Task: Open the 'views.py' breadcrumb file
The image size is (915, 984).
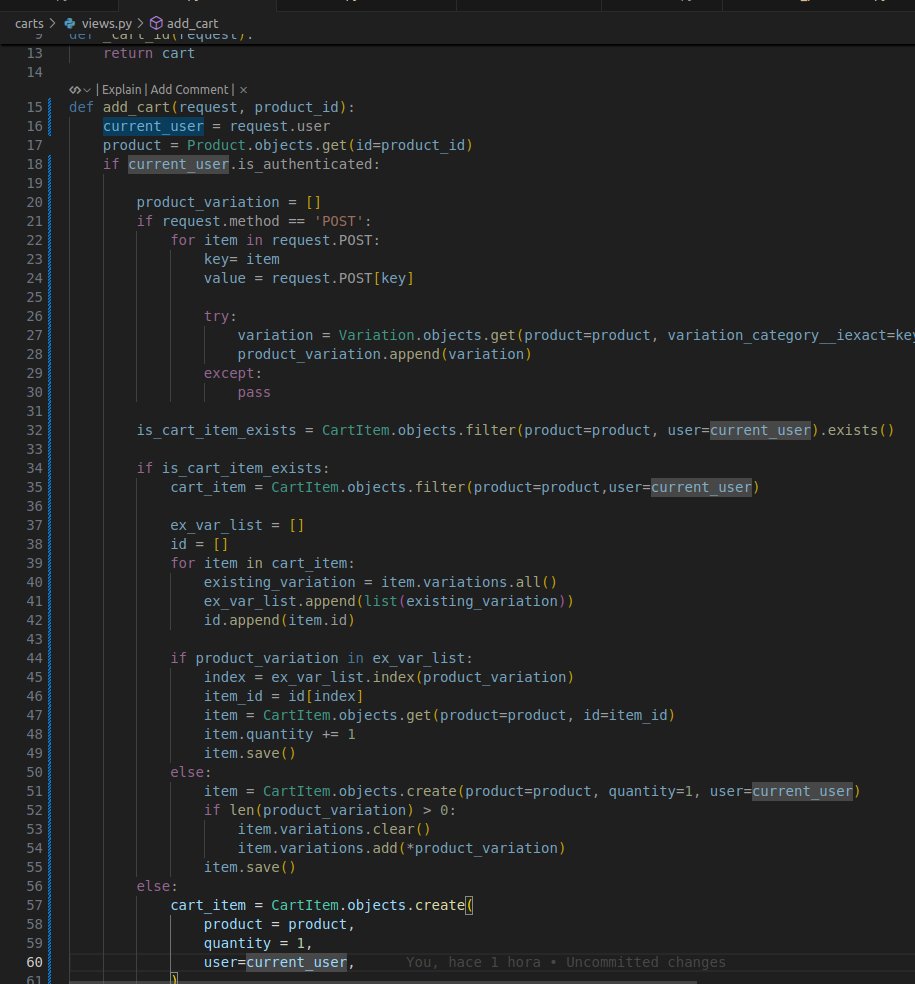Action: [x=107, y=23]
